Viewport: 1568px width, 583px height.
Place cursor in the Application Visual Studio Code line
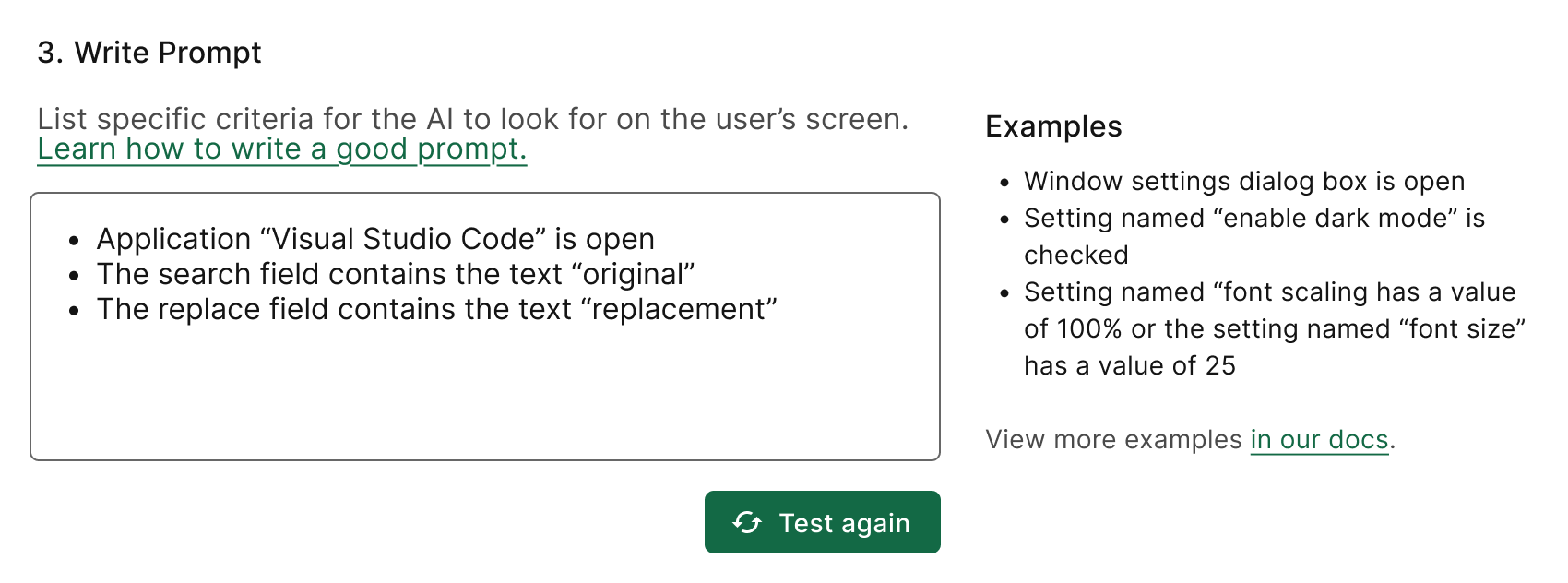pos(375,239)
